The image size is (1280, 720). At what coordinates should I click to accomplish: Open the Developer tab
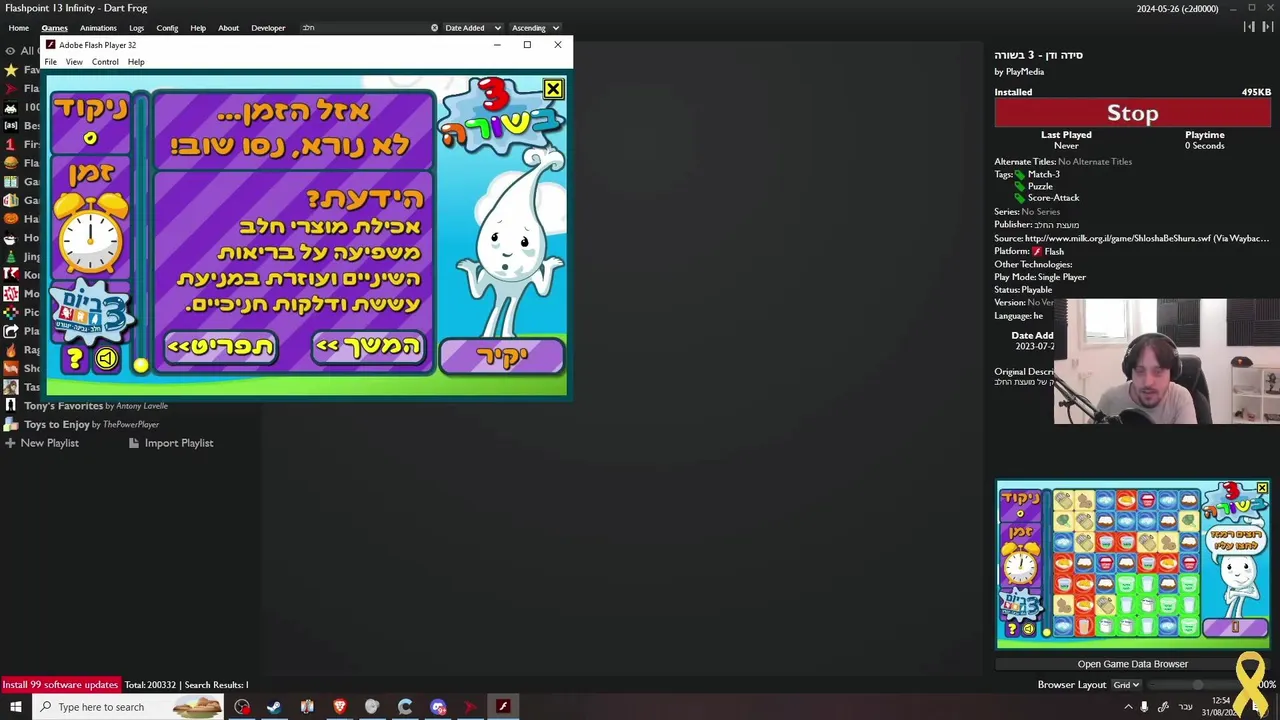268,28
